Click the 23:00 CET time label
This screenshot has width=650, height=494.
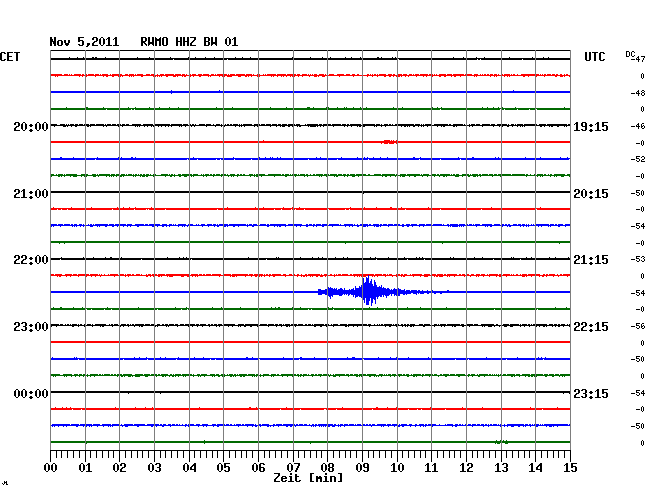pyautogui.click(x=31, y=327)
